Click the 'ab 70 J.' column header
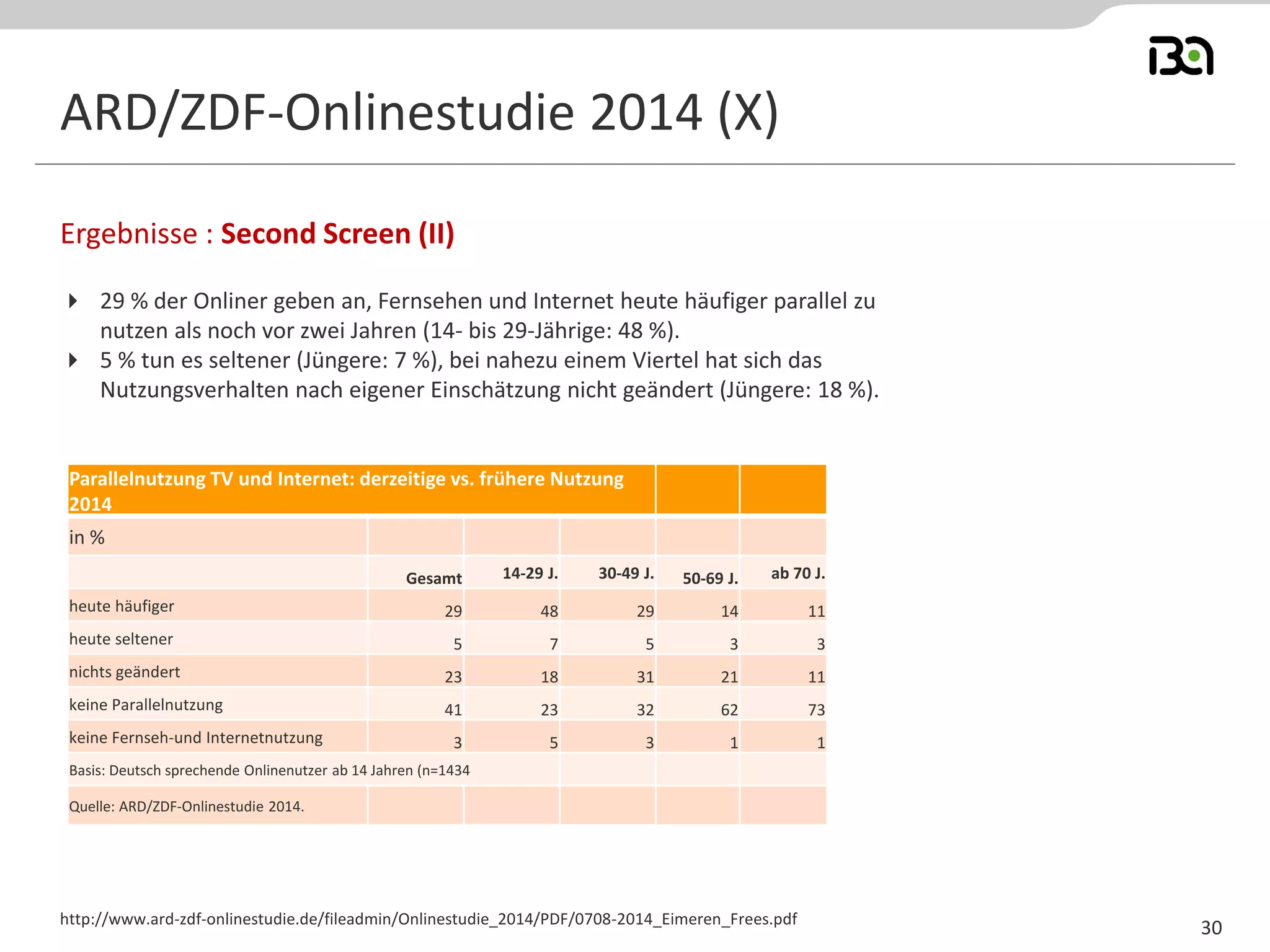 click(x=798, y=573)
